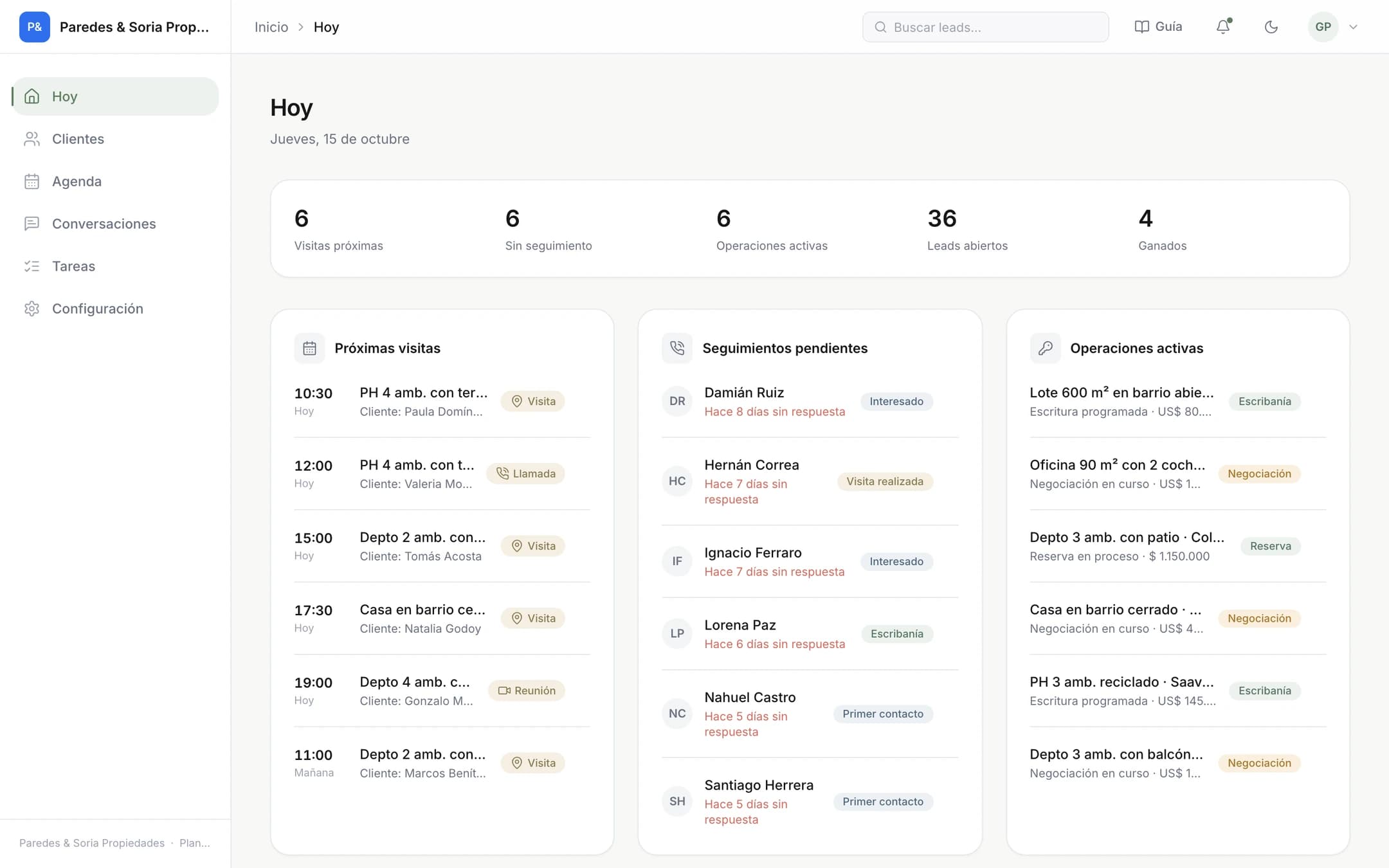Open Ignacio Ferraro follow-up

click(810, 562)
